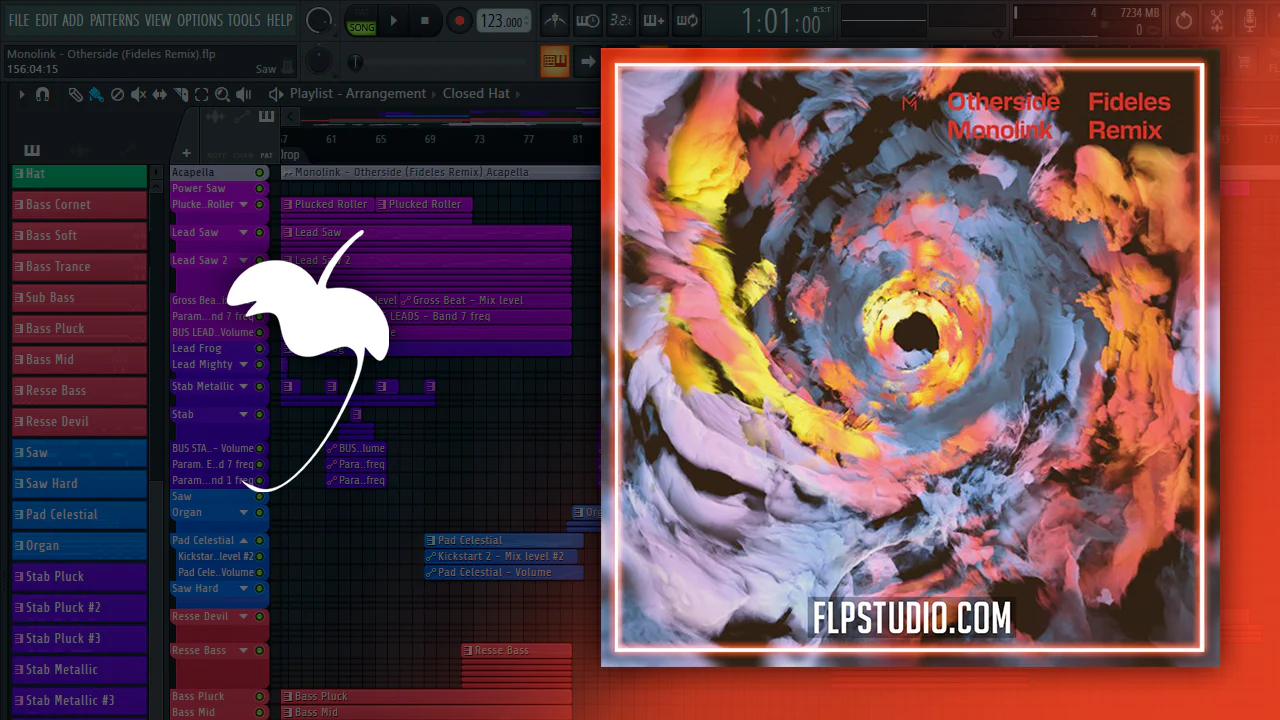Viewport: 1280px width, 720px height.
Task: Choose the Select marquee tool
Action: point(201,94)
